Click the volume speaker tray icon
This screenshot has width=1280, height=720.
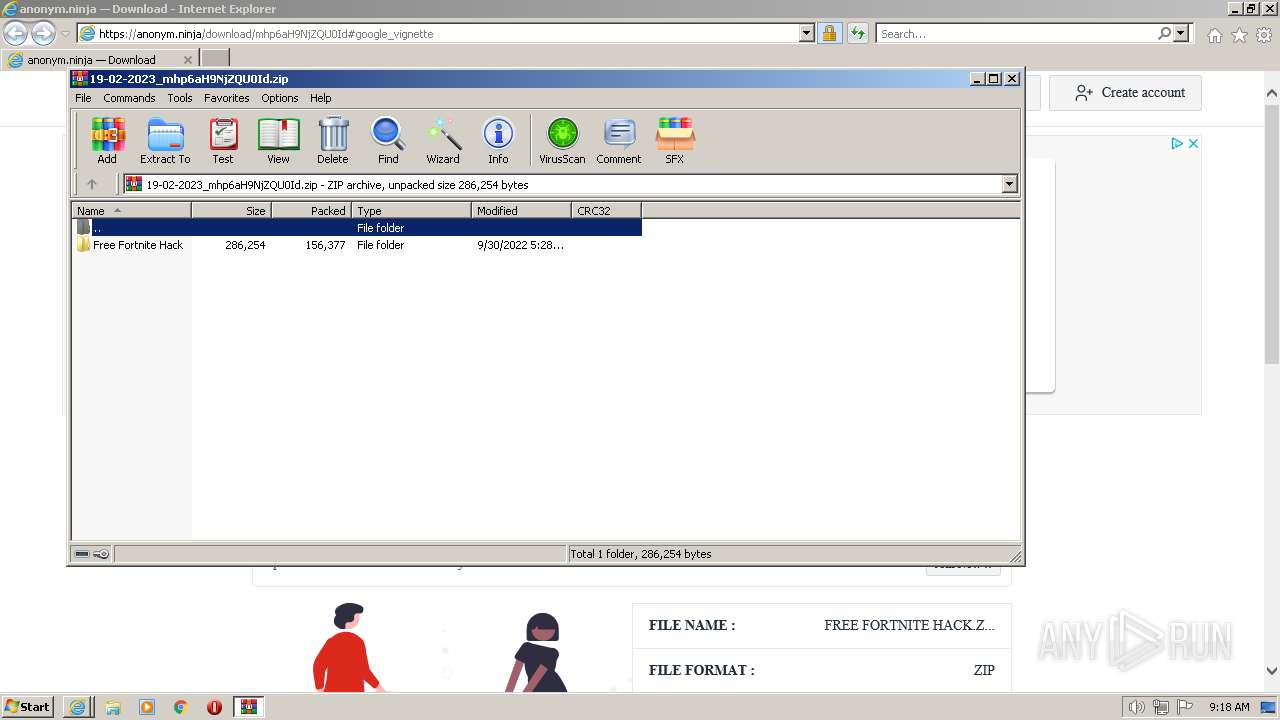[x=1137, y=707]
